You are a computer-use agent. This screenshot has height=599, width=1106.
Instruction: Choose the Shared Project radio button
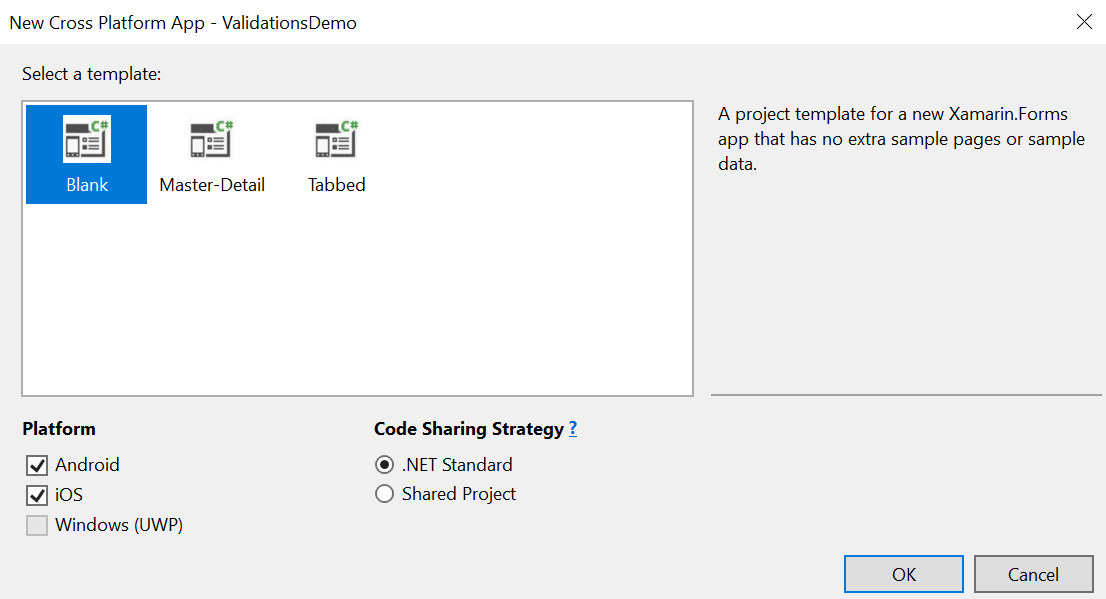[384, 494]
